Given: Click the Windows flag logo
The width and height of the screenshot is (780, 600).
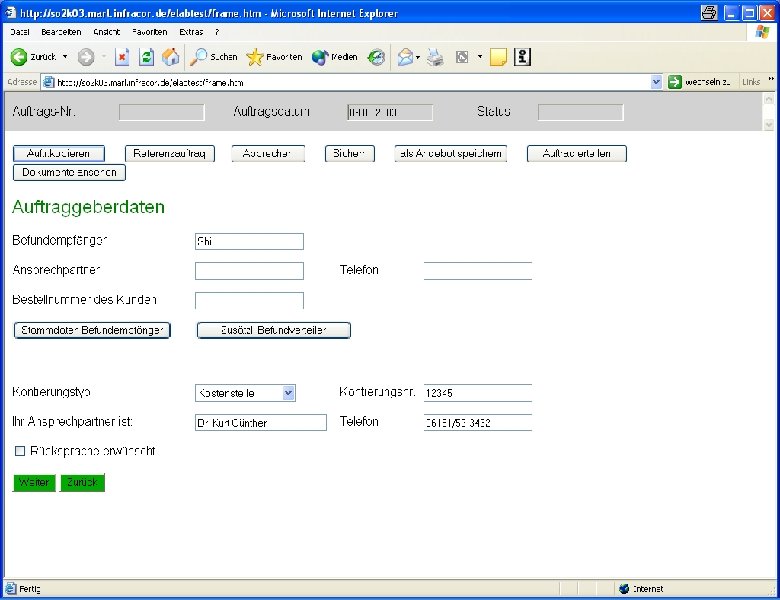Looking at the screenshot, I should [x=763, y=32].
